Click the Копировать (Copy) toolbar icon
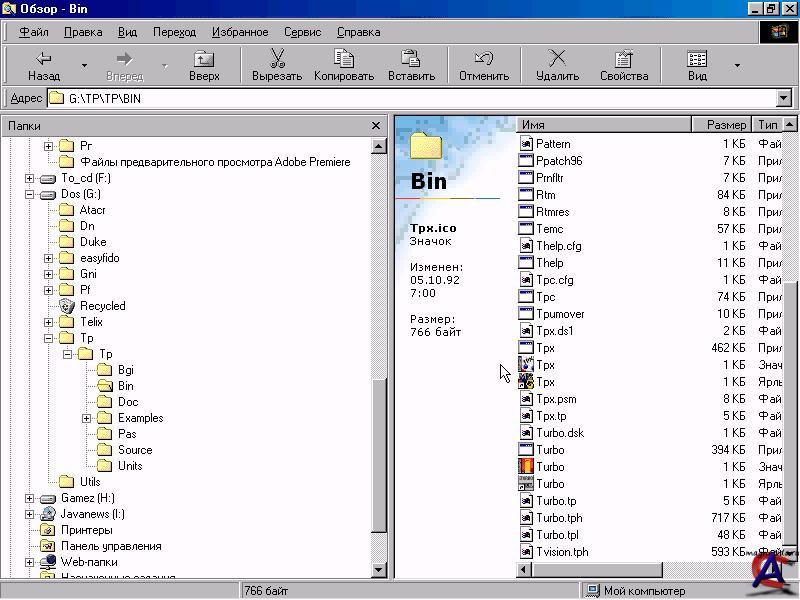Screen dimensions: 800x600 [343, 59]
